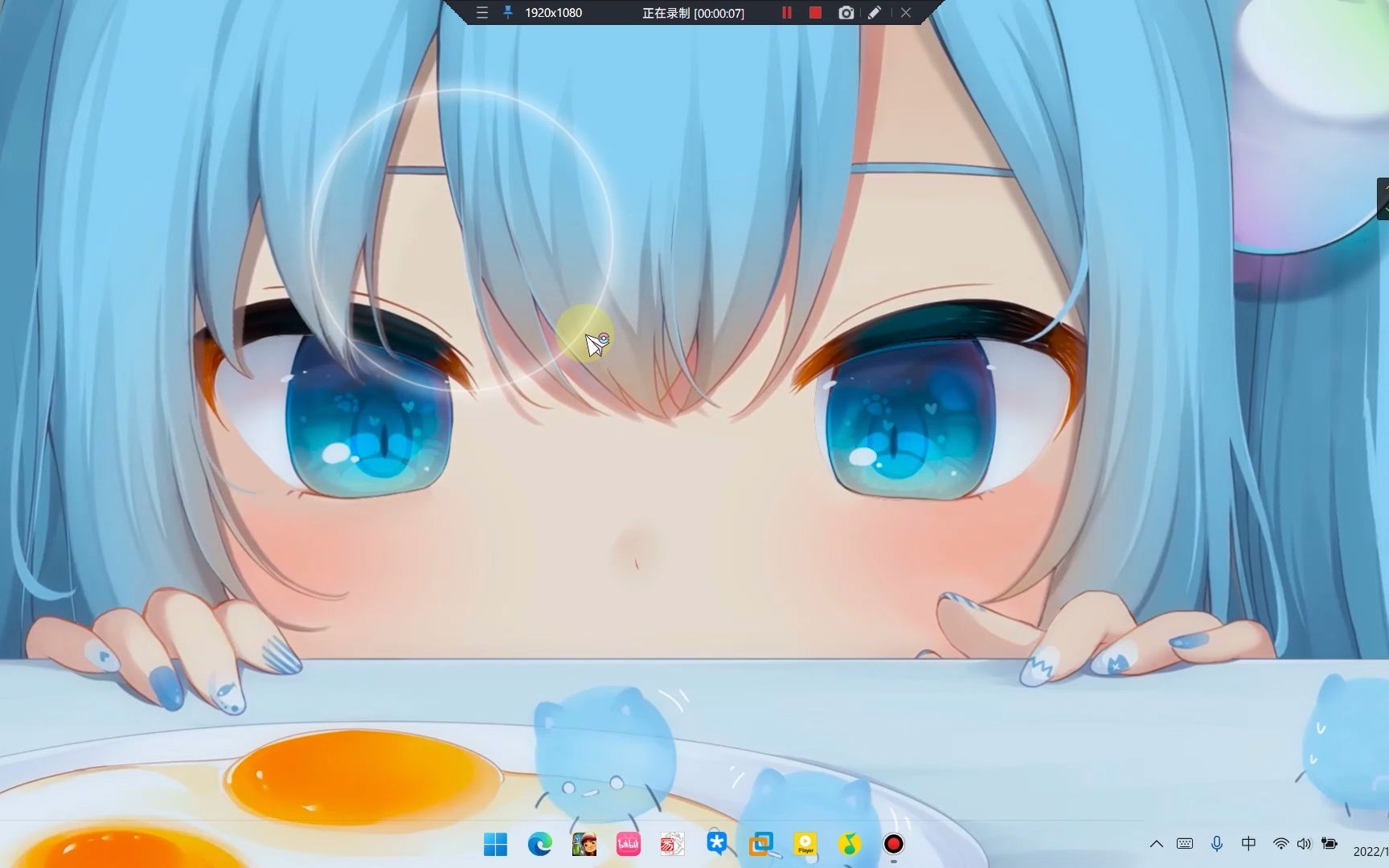Open the red NetEase app icon
This screenshot has height=868, width=1389.
click(673, 844)
